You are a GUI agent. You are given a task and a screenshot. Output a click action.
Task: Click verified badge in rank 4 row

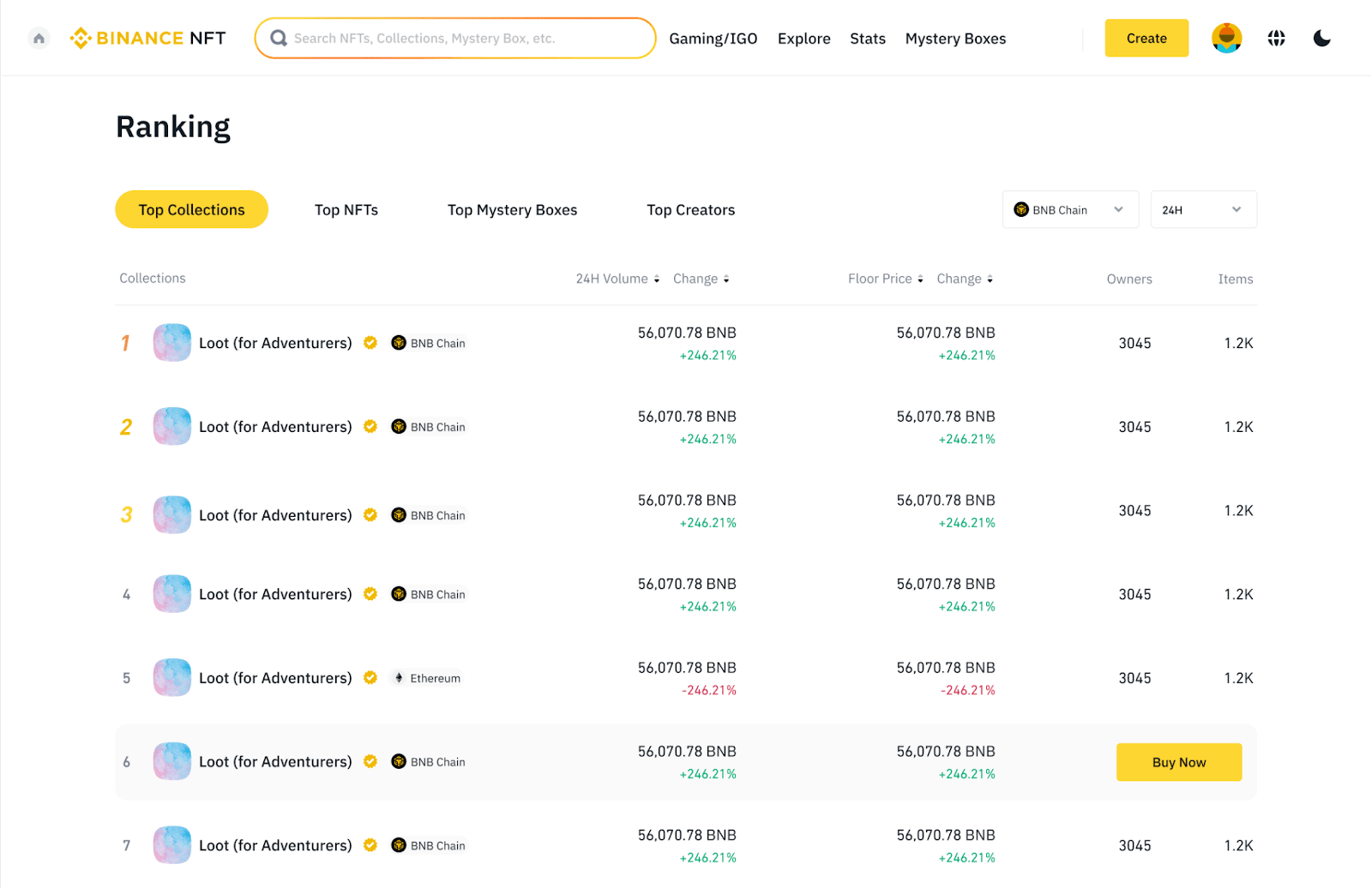click(x=370, y=594)
